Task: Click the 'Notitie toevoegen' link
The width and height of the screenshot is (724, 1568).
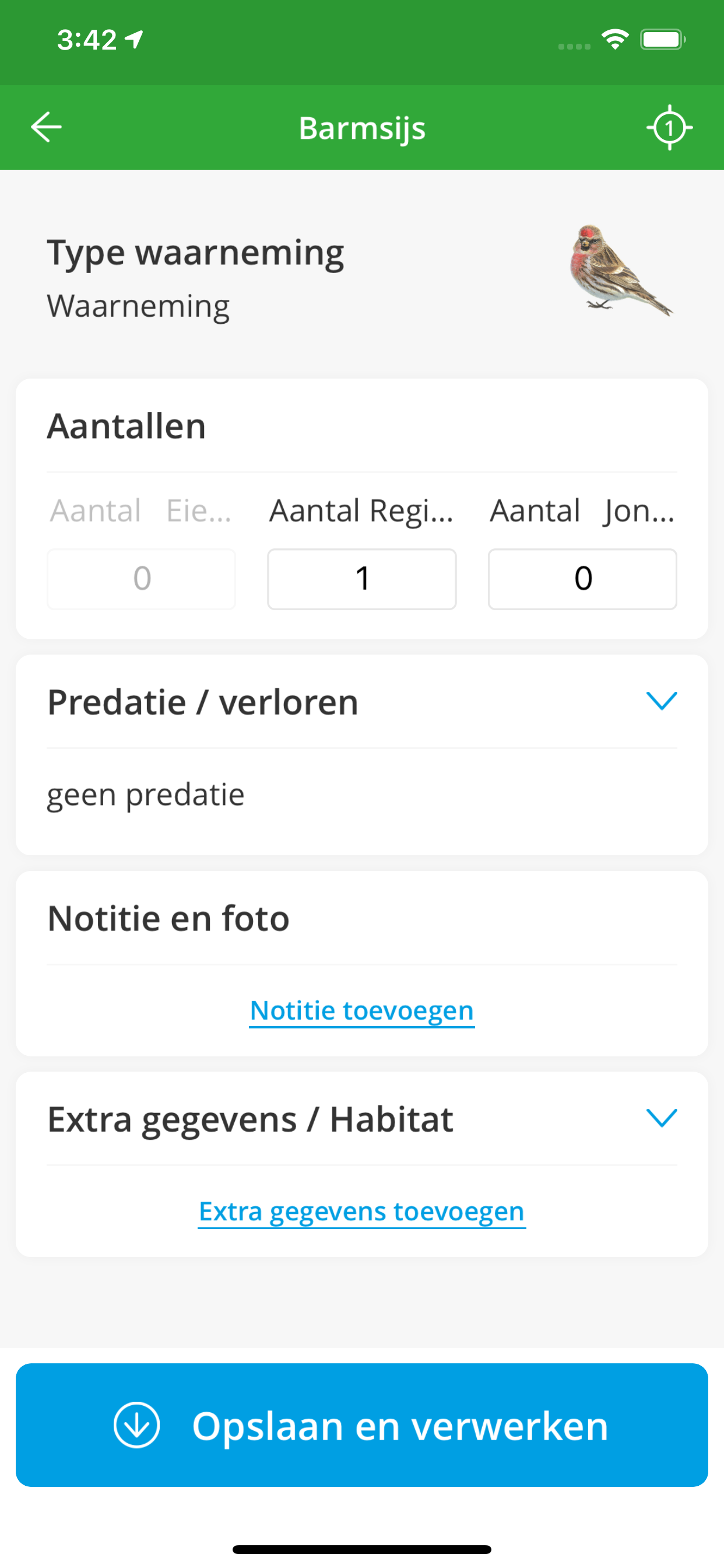Action: (x=362, y=1010)
